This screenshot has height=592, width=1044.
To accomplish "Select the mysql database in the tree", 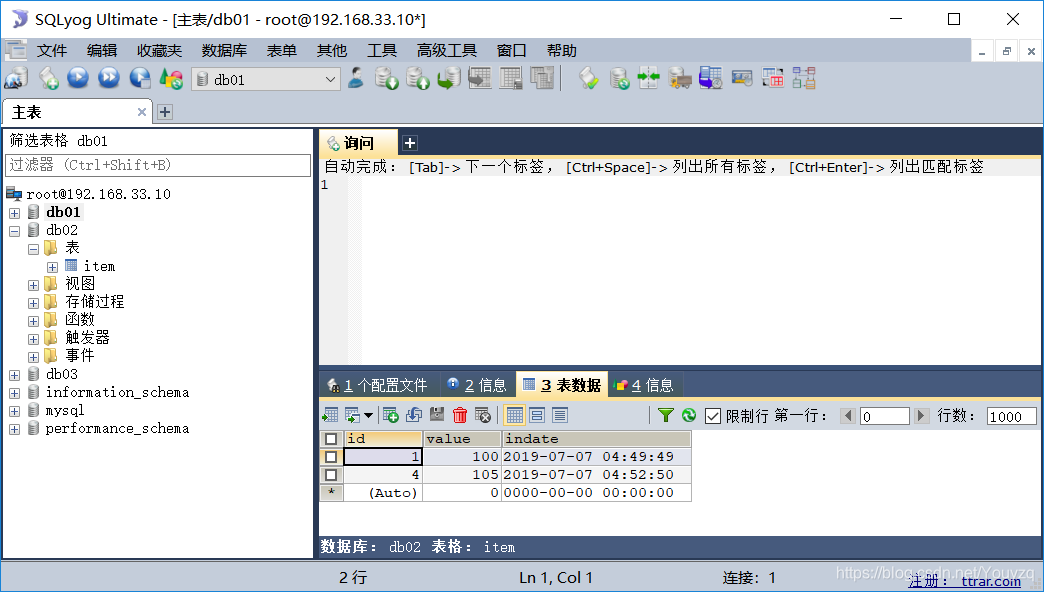I will click(x=65, y=410).
